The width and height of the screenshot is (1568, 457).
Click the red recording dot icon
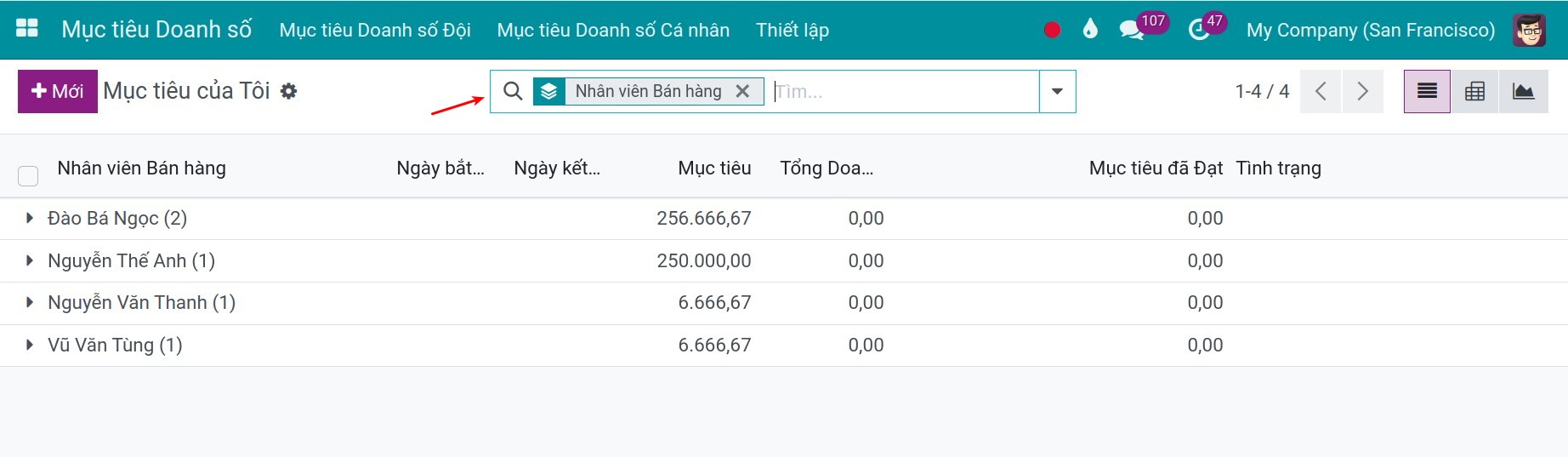click(1052, 30)
